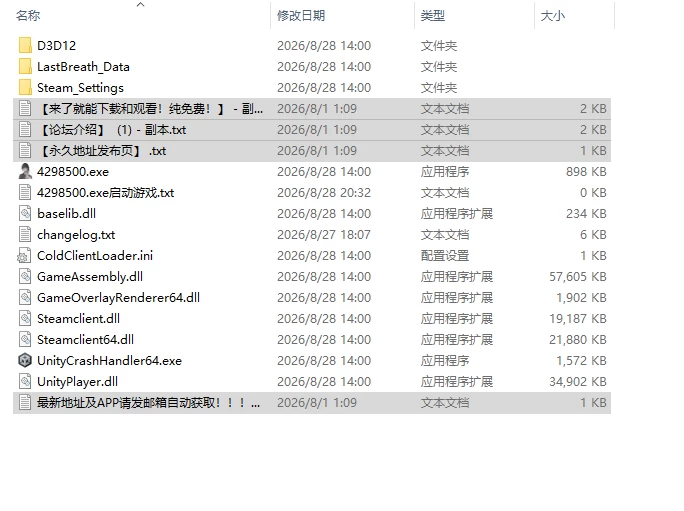This screenshot has width=684, height=511.
Task: Click the LastBreath_Data folder icon
Action: (25, 66)
